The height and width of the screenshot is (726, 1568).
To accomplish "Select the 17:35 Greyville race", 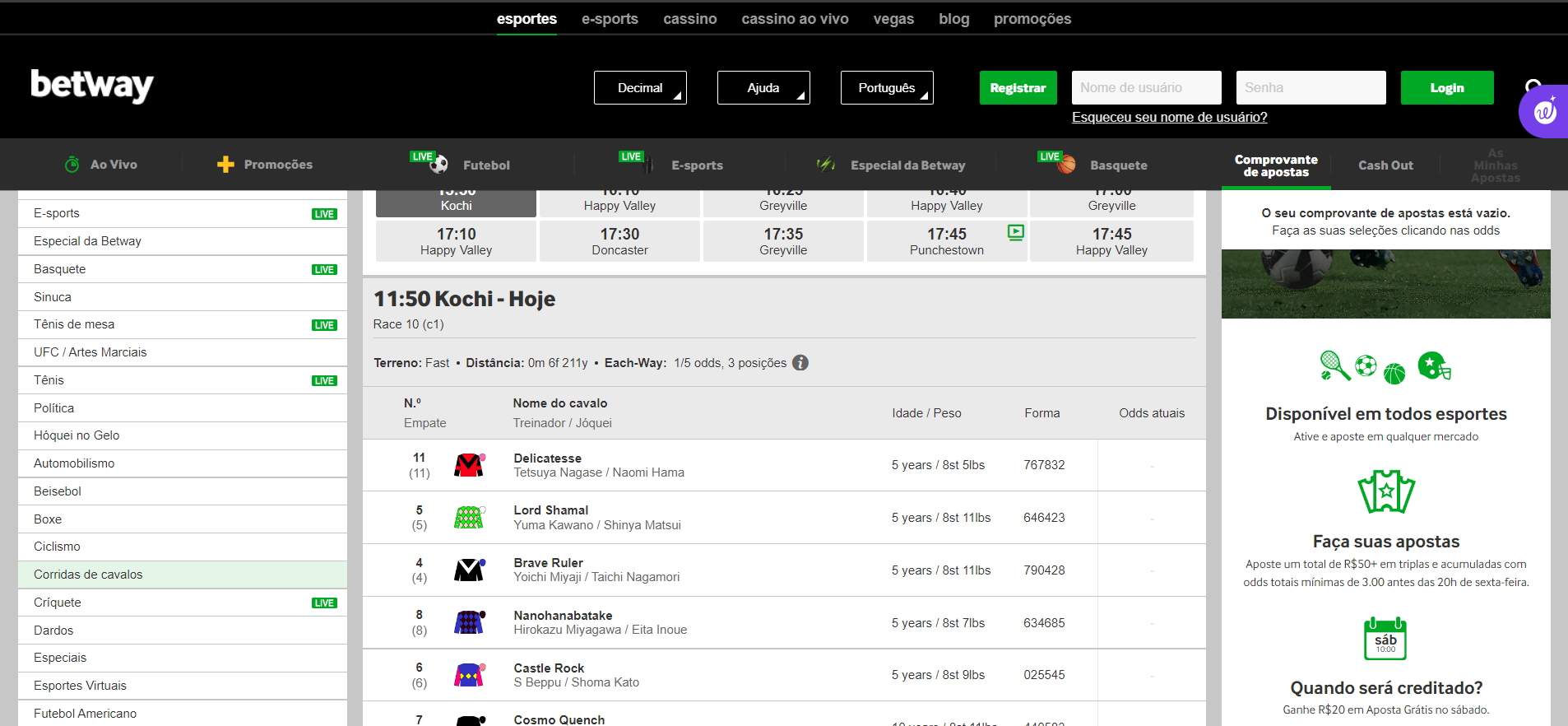I will (x=783, y=241).
